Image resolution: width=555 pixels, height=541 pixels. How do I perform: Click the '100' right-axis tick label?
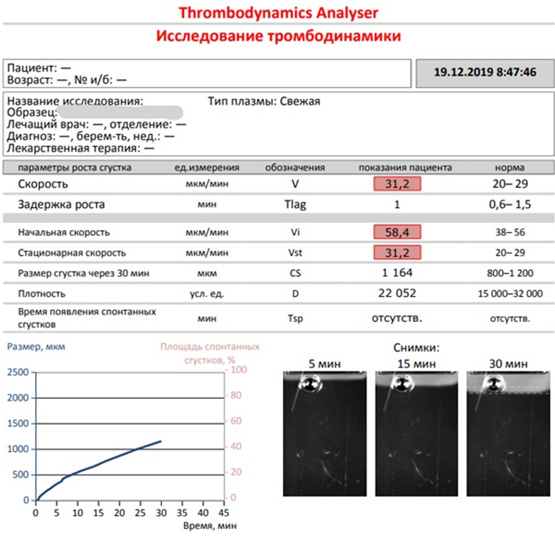pos(239,370)
